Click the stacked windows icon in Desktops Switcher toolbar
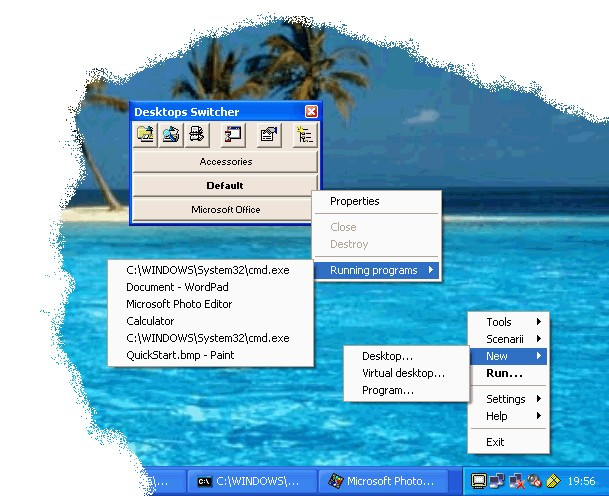Image resolution: width=609 pixels, height=496 pixels. click(x=197, y=134)
